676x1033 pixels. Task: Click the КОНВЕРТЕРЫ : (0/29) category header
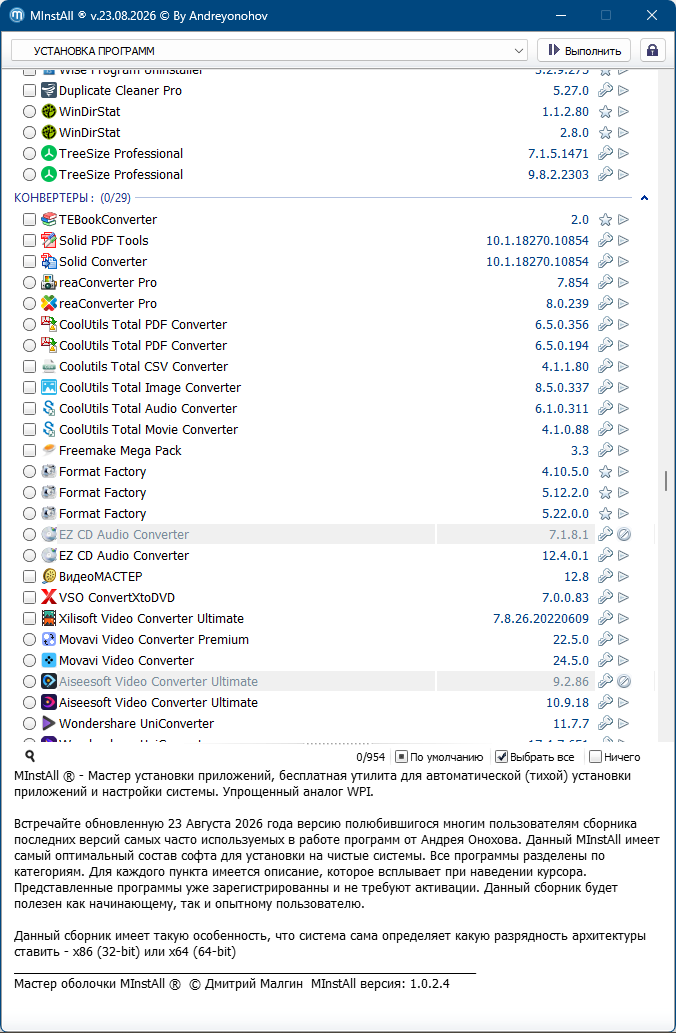(72, 198)
